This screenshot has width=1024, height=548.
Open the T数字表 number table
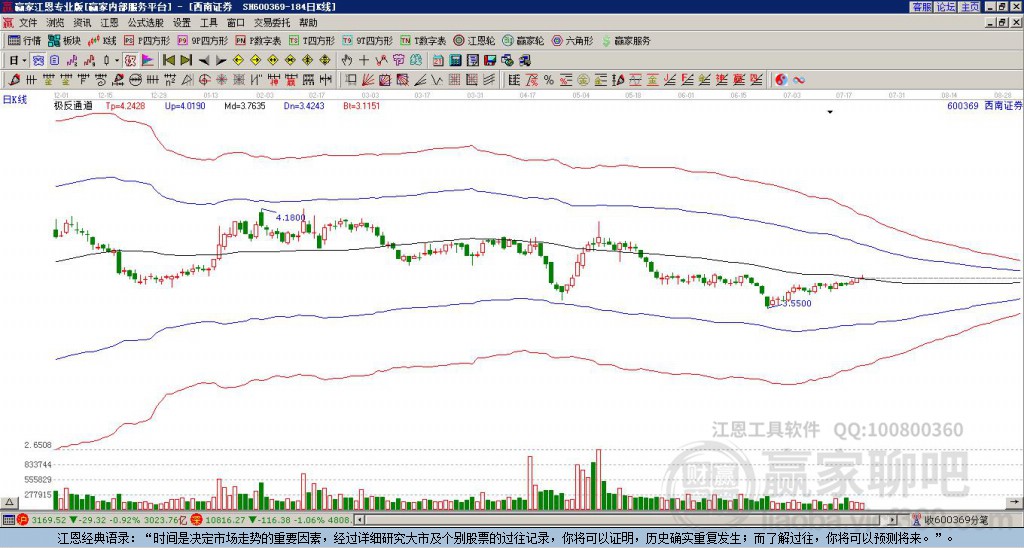pos(423,40)
